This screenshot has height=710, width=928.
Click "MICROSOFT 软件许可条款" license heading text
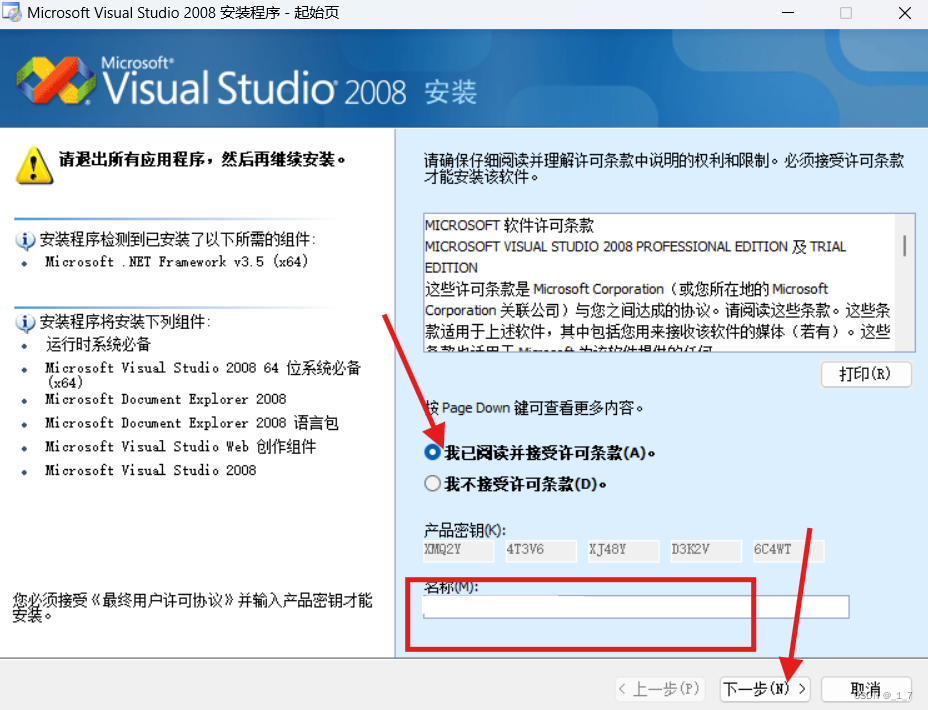click(x=509, y=225)
